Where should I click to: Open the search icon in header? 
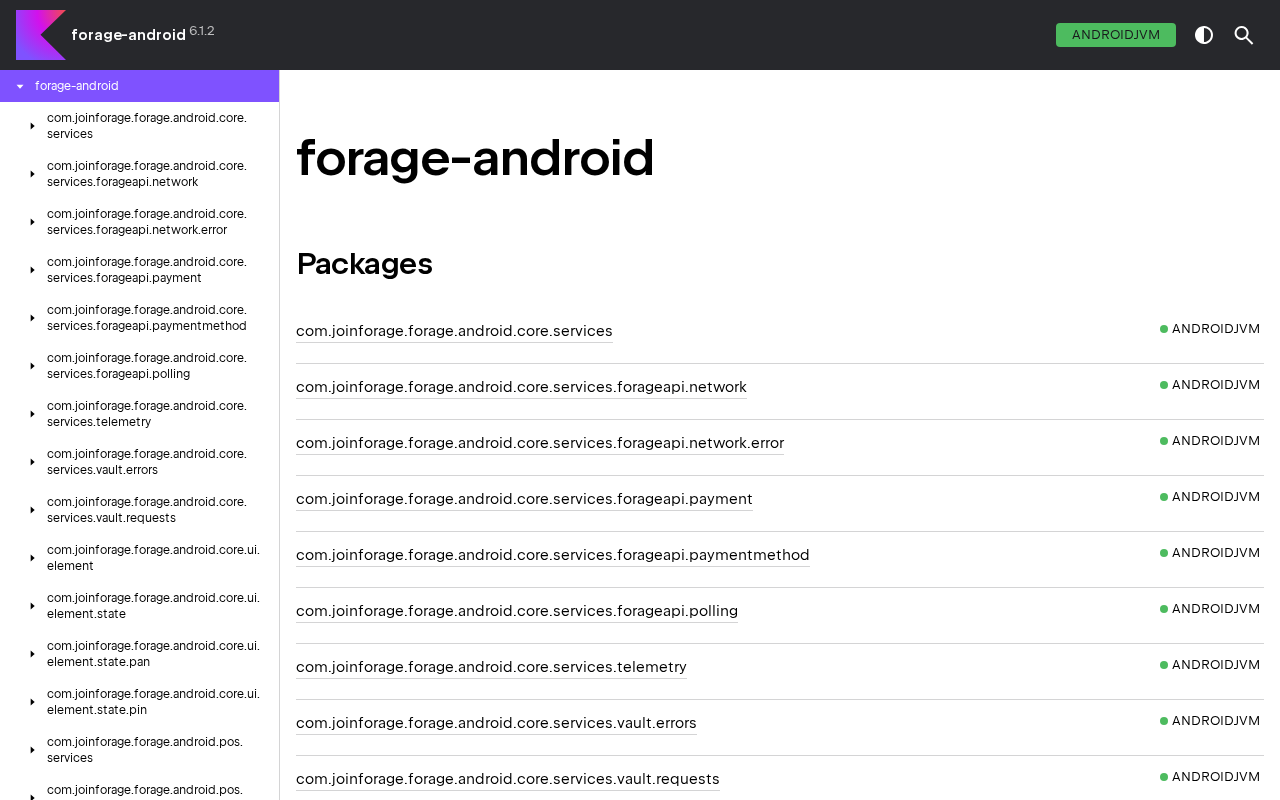coord(1244,35)
